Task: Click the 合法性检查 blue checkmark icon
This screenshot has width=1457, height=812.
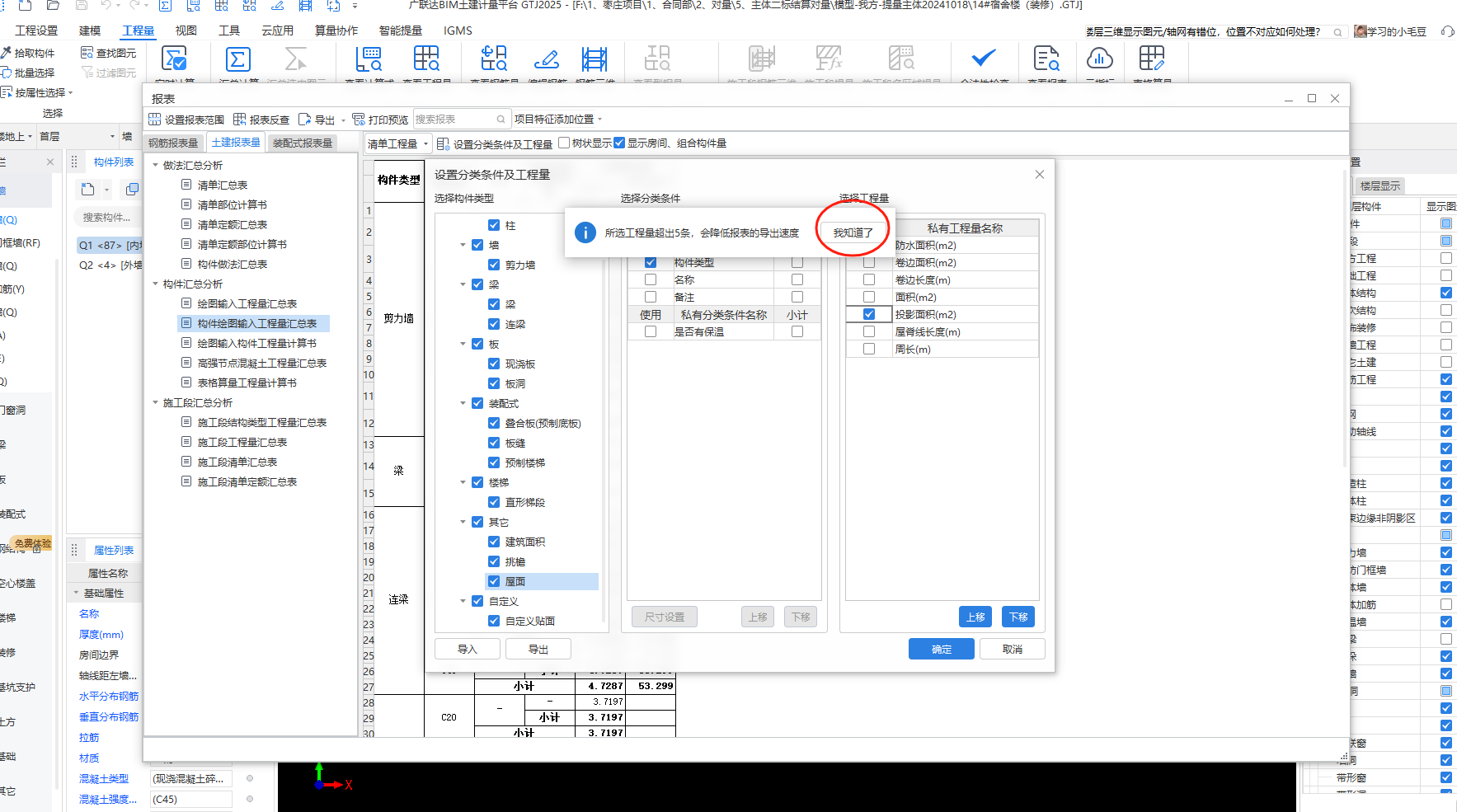Action: point(984,59)
